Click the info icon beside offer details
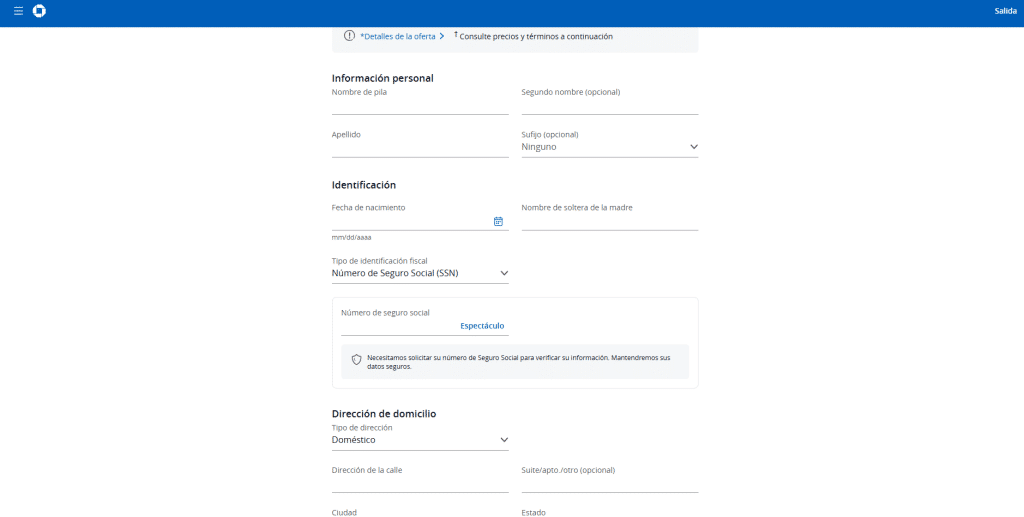 349,36
